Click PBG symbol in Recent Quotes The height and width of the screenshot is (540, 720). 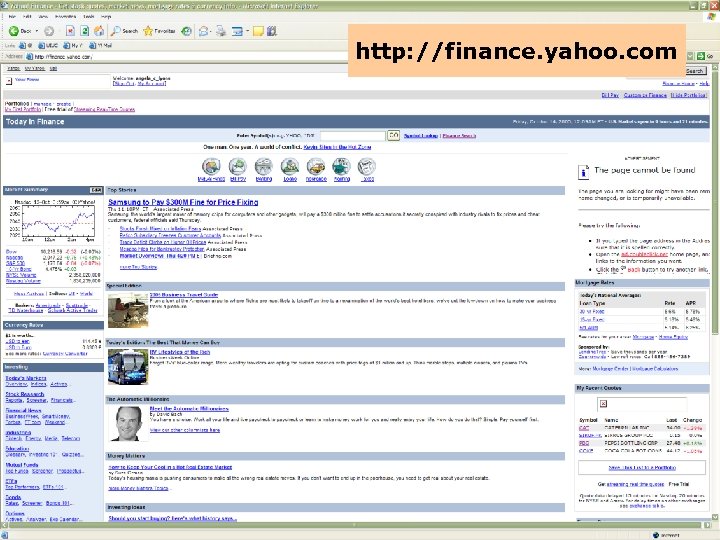(584, 443)
